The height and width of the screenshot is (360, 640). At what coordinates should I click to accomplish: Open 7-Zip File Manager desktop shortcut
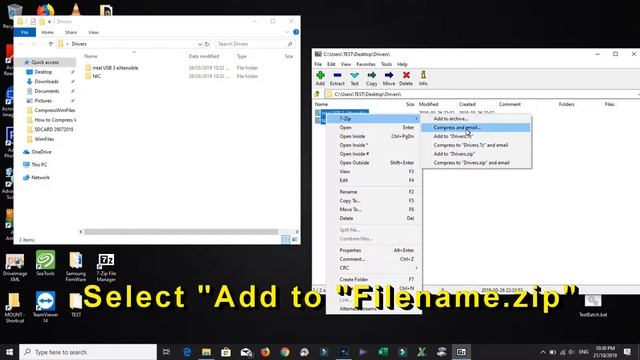106,267
